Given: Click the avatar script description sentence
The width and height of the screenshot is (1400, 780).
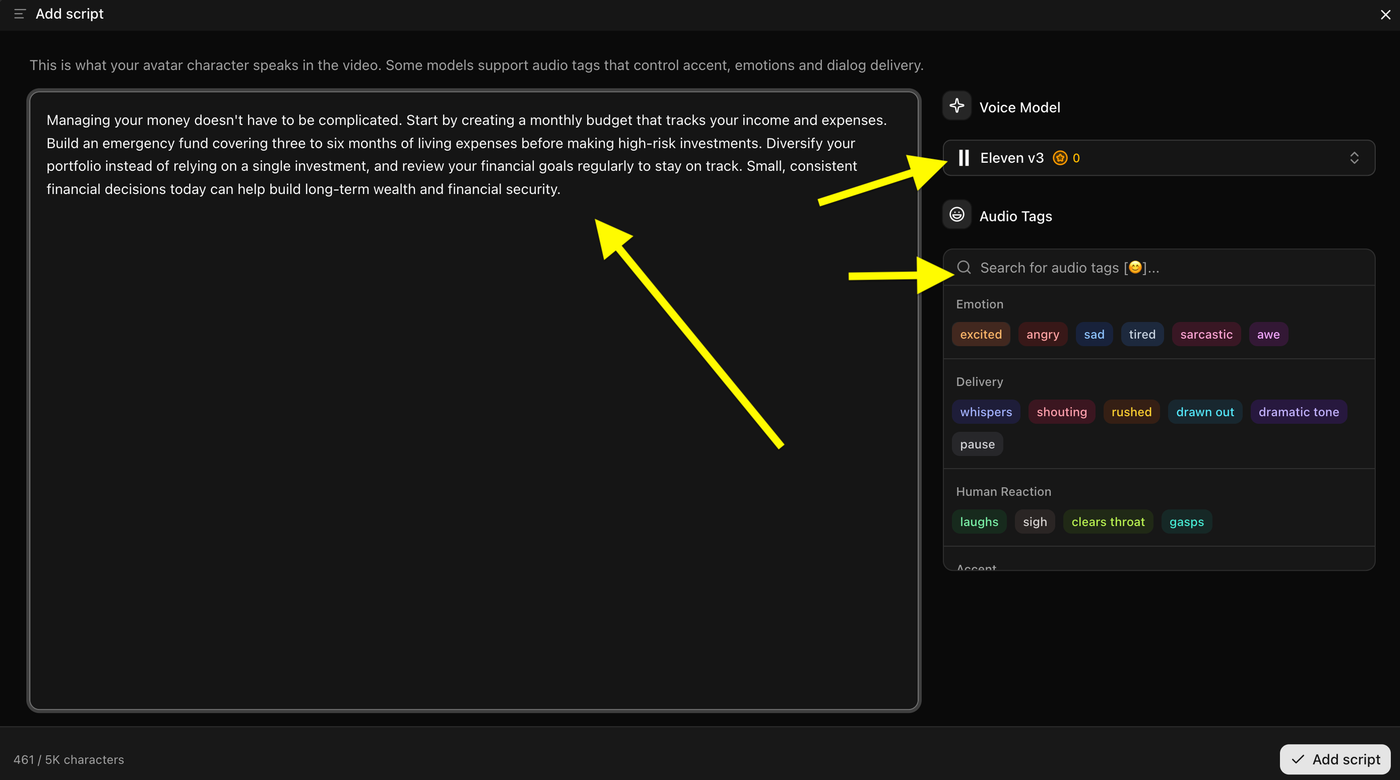Looking at the screenshot, I should tap(476, 65).
